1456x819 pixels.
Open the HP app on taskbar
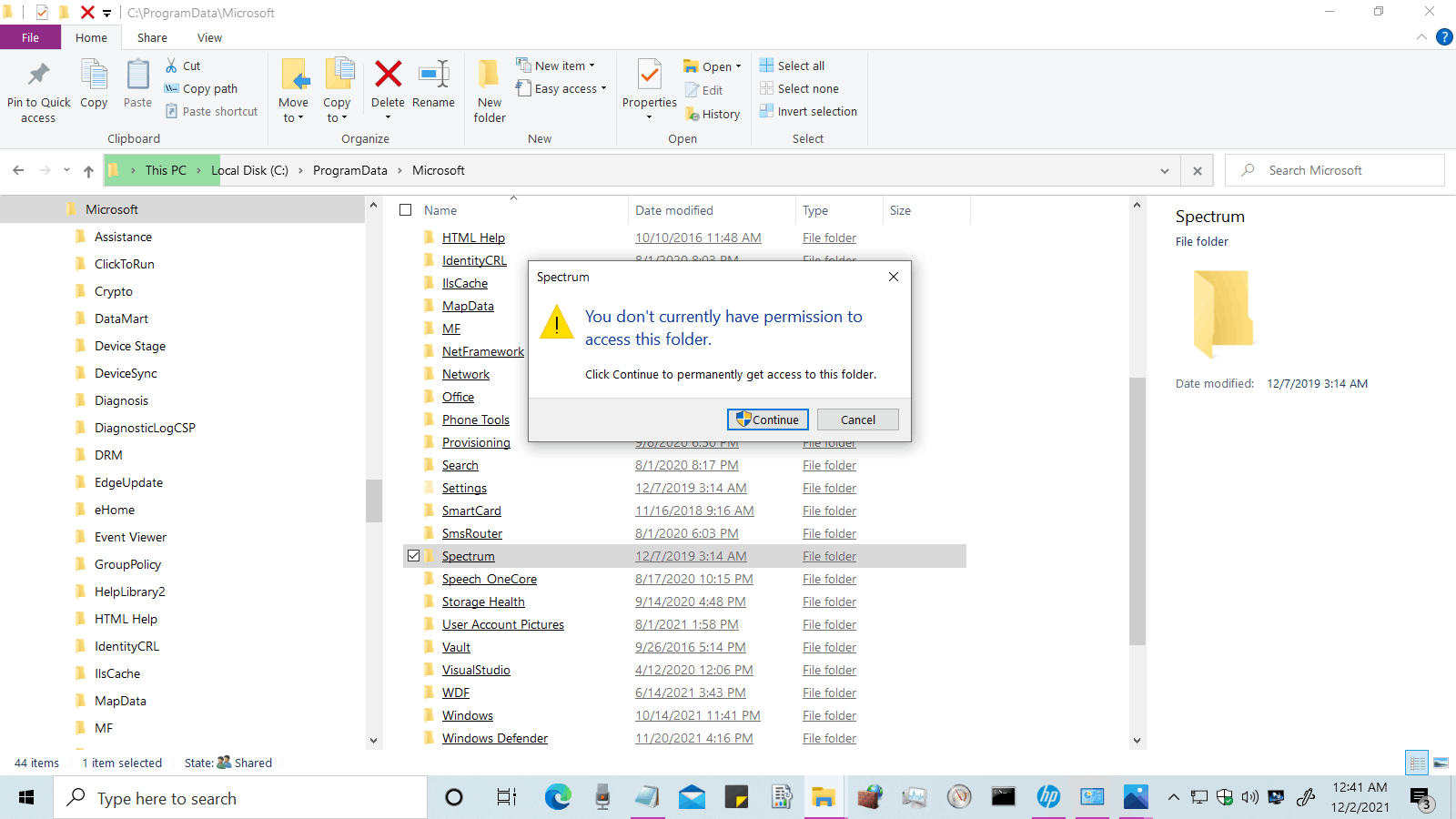(x=1048, y=798)
